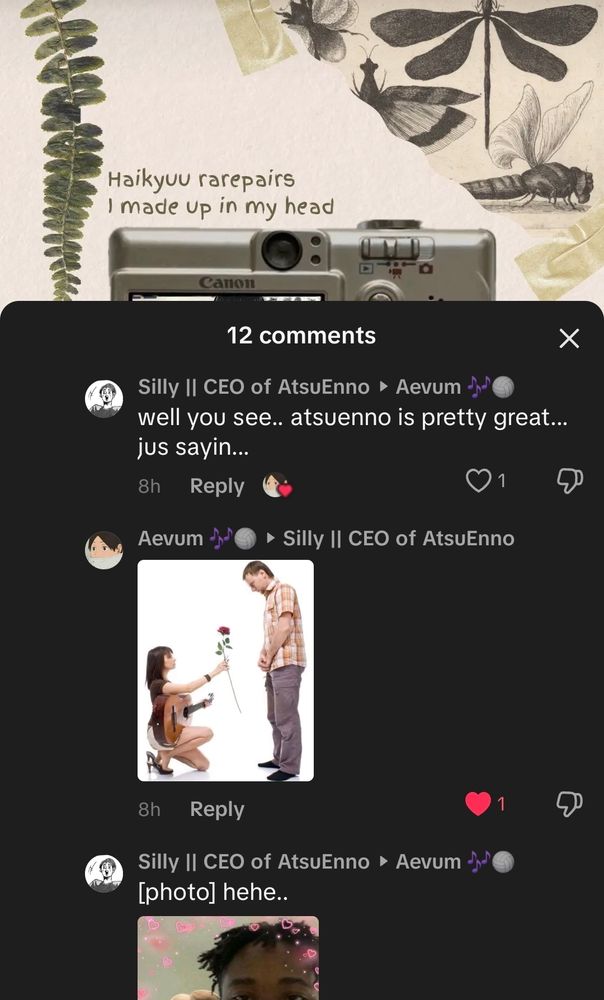Tap the Canon camera in the video
Image resolution: width=604 pixels, height=1000 pixels.
pyautogui.click(x=302, y=260)
